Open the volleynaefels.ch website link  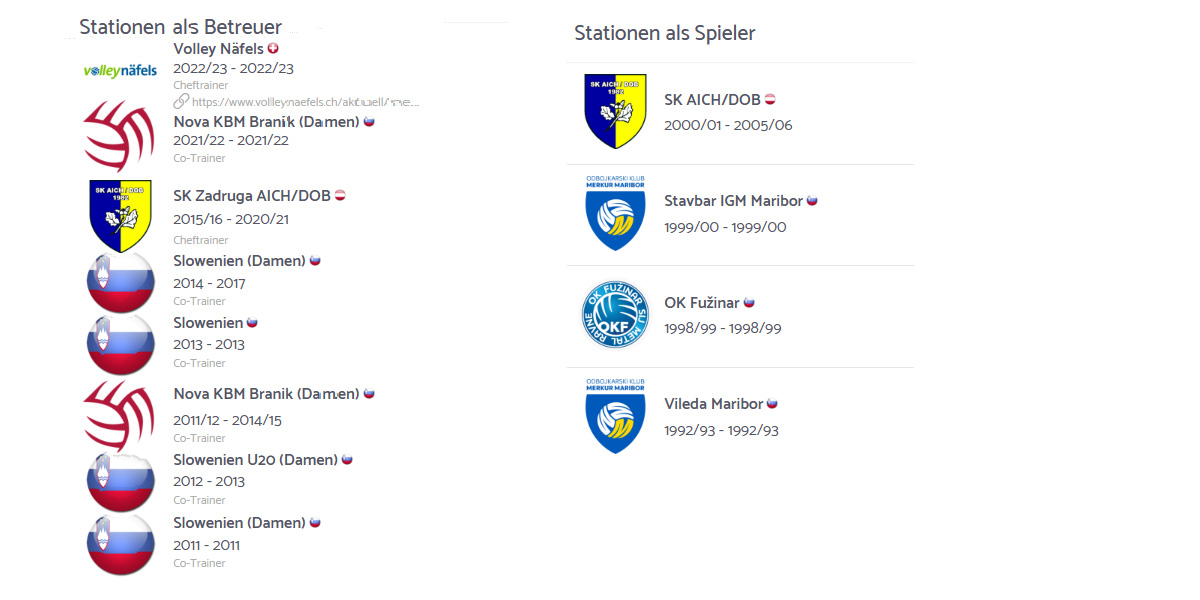pos(305,102)
